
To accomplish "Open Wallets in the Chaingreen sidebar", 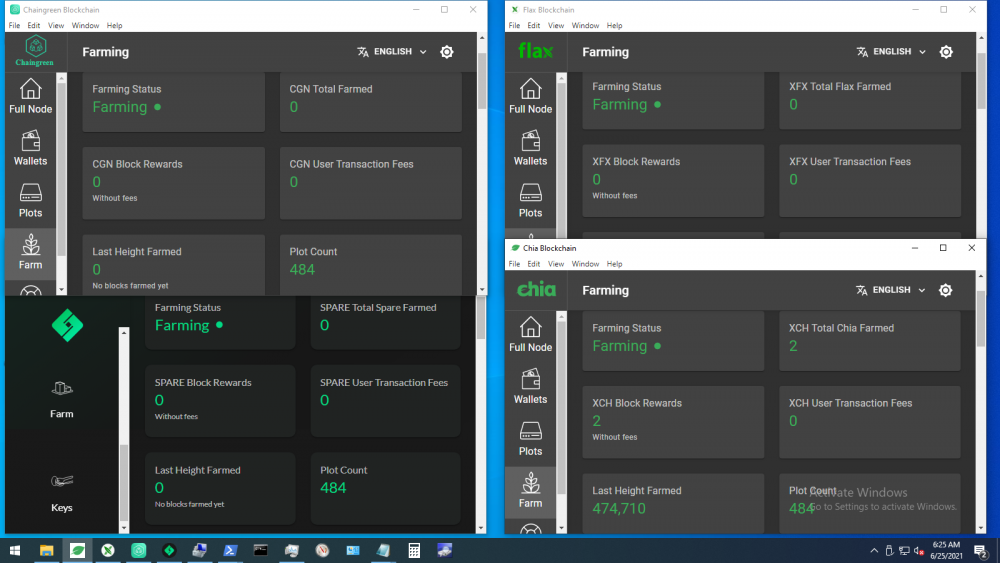I will pyautogui.click(x=30, y=148).
